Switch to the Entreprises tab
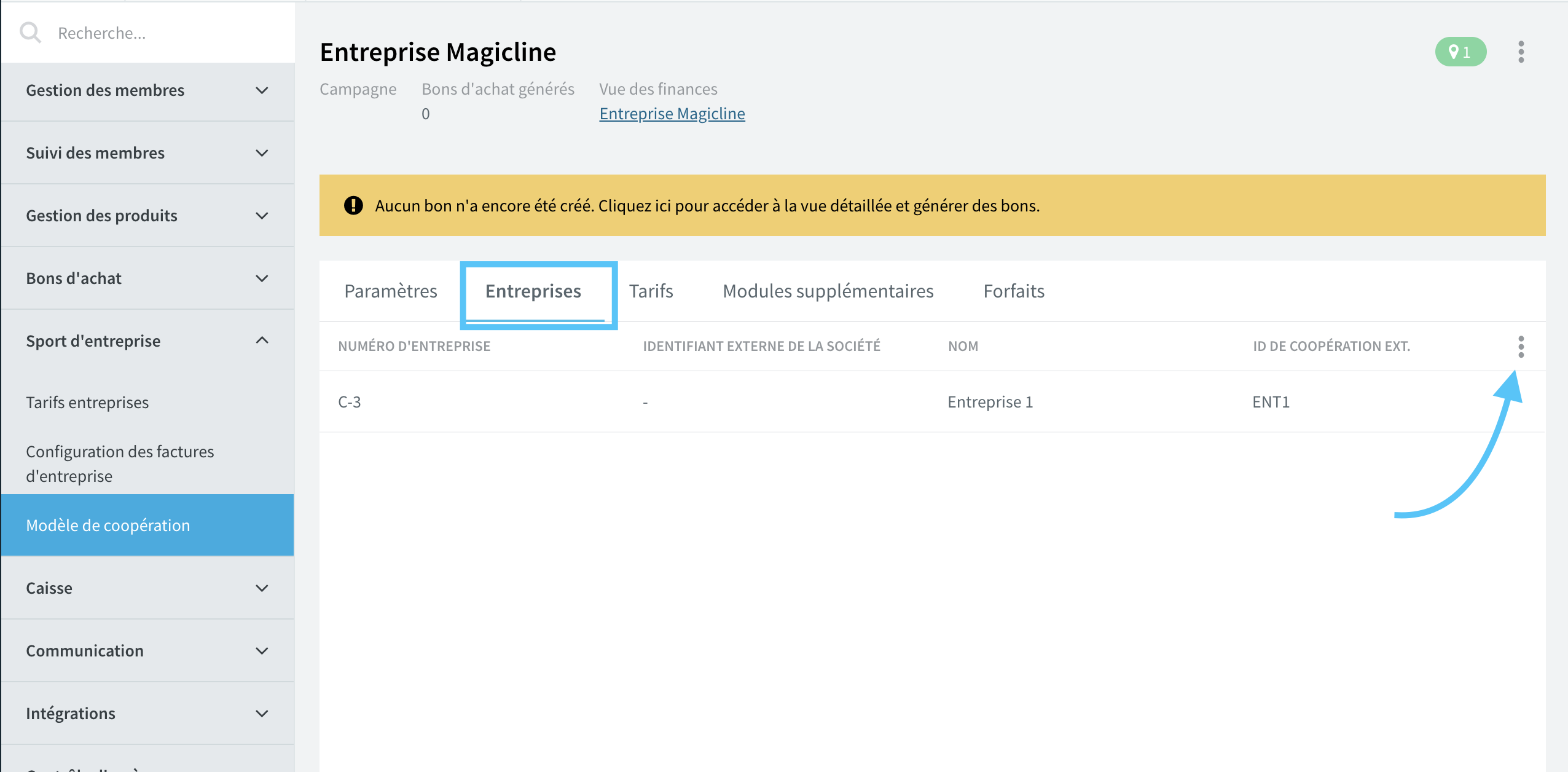Viewport: 1568px width, 772px height. point(533,291)
